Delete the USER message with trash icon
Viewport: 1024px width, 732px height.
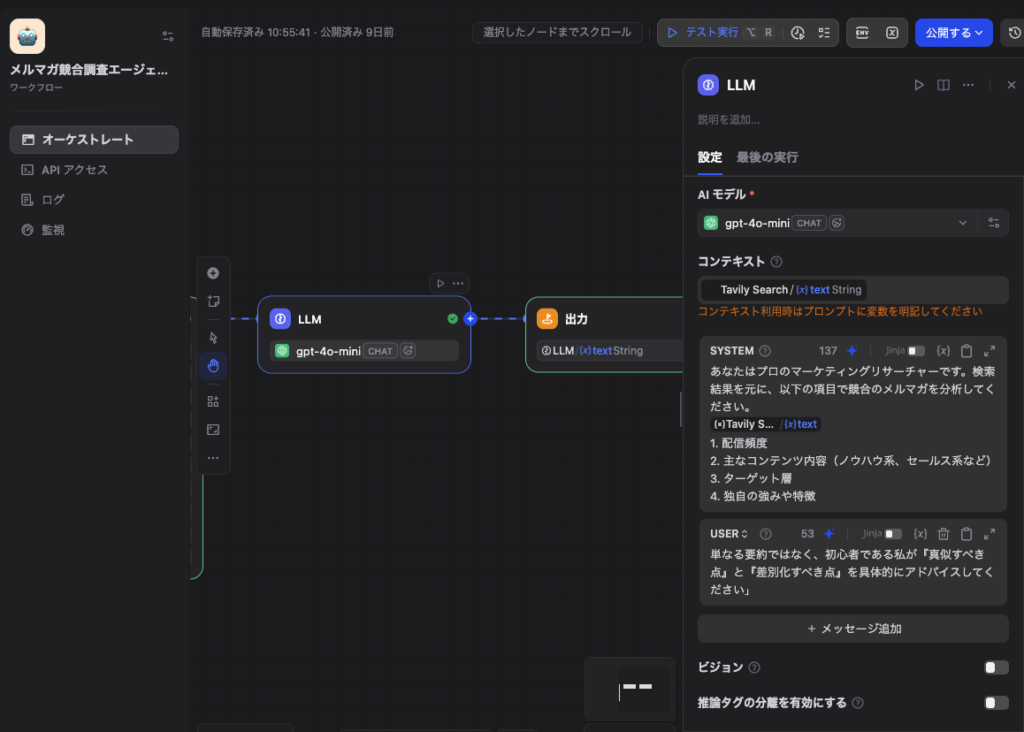(x=943, y=534)
